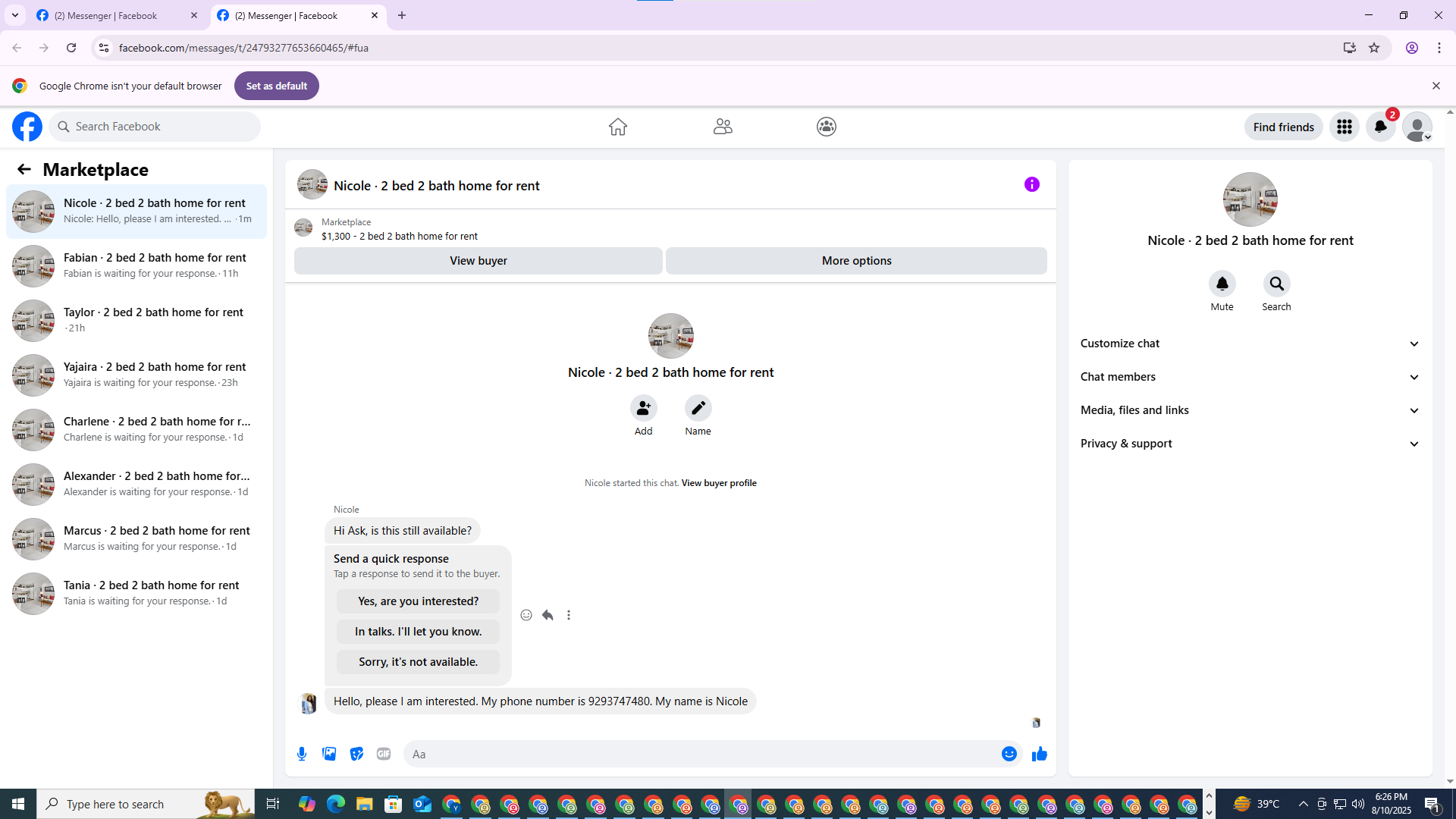Click the voice clip microphone icon
The image size is (1456, 819).
point(302,754)
